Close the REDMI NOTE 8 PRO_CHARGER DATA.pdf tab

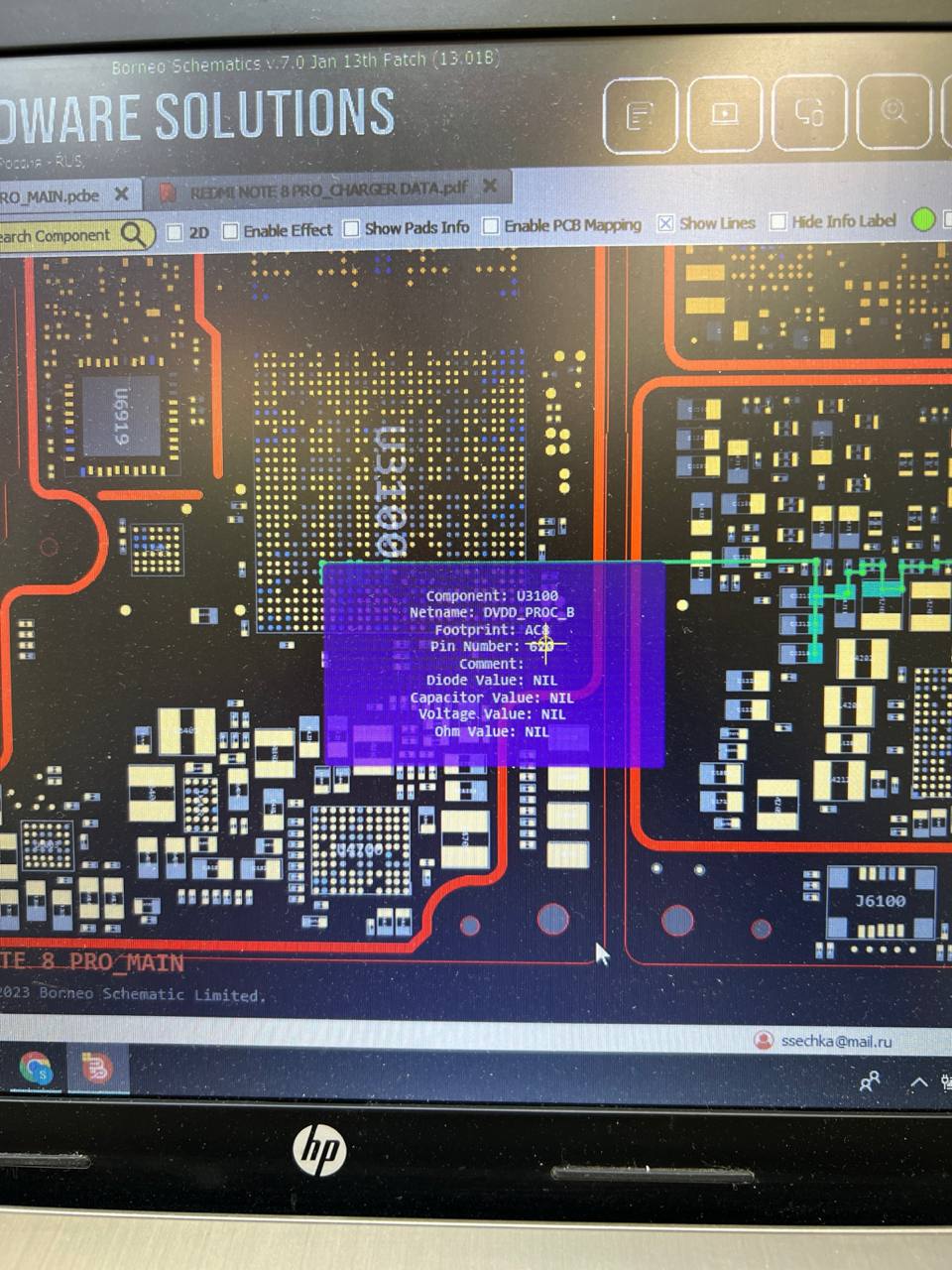(489, 186)
